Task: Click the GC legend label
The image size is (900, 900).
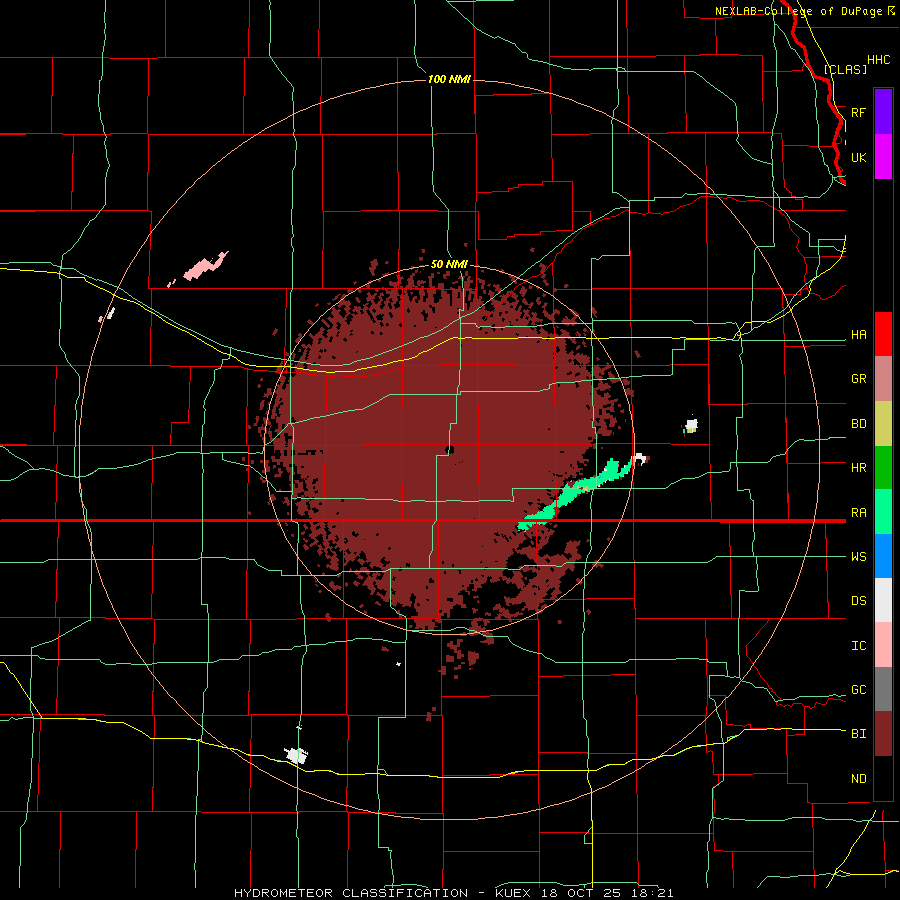Action: [x=858, y=689]
